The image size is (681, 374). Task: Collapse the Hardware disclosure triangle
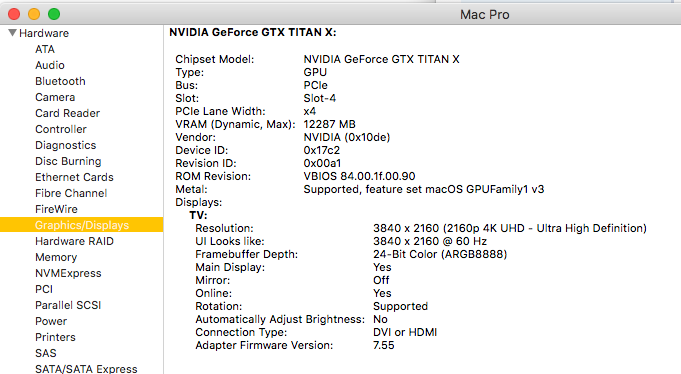coord(13,33)
